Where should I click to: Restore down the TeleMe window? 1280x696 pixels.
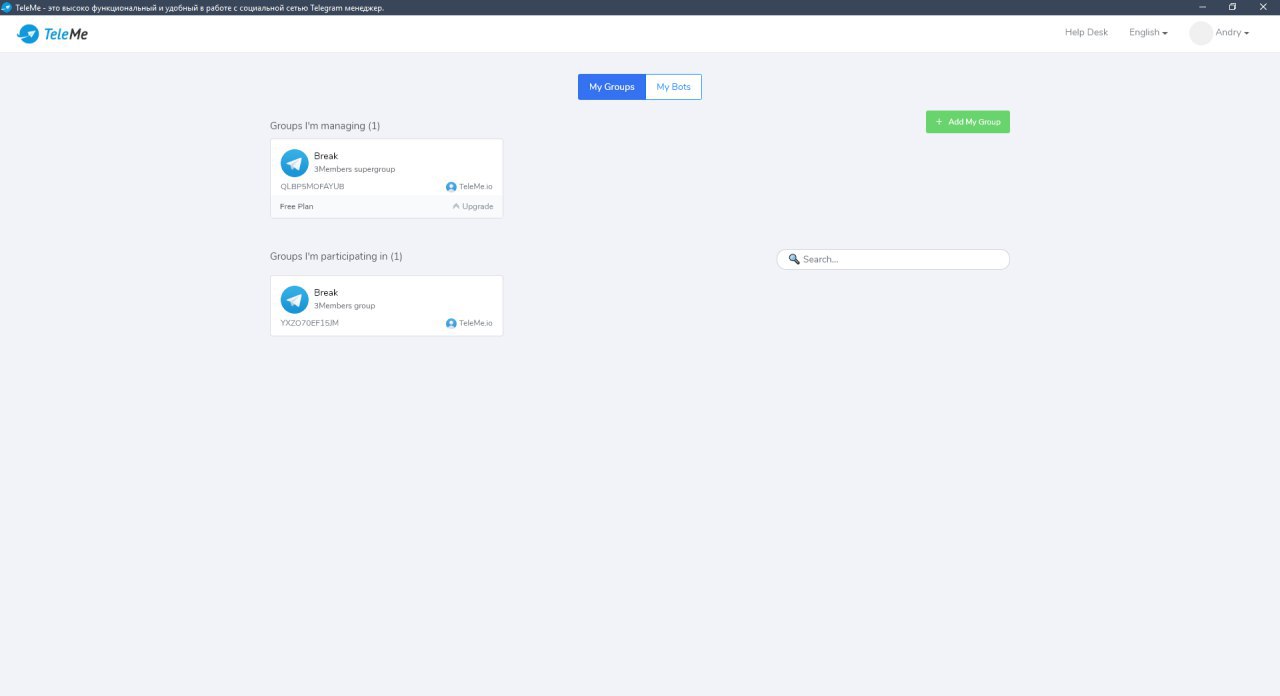1232,7
